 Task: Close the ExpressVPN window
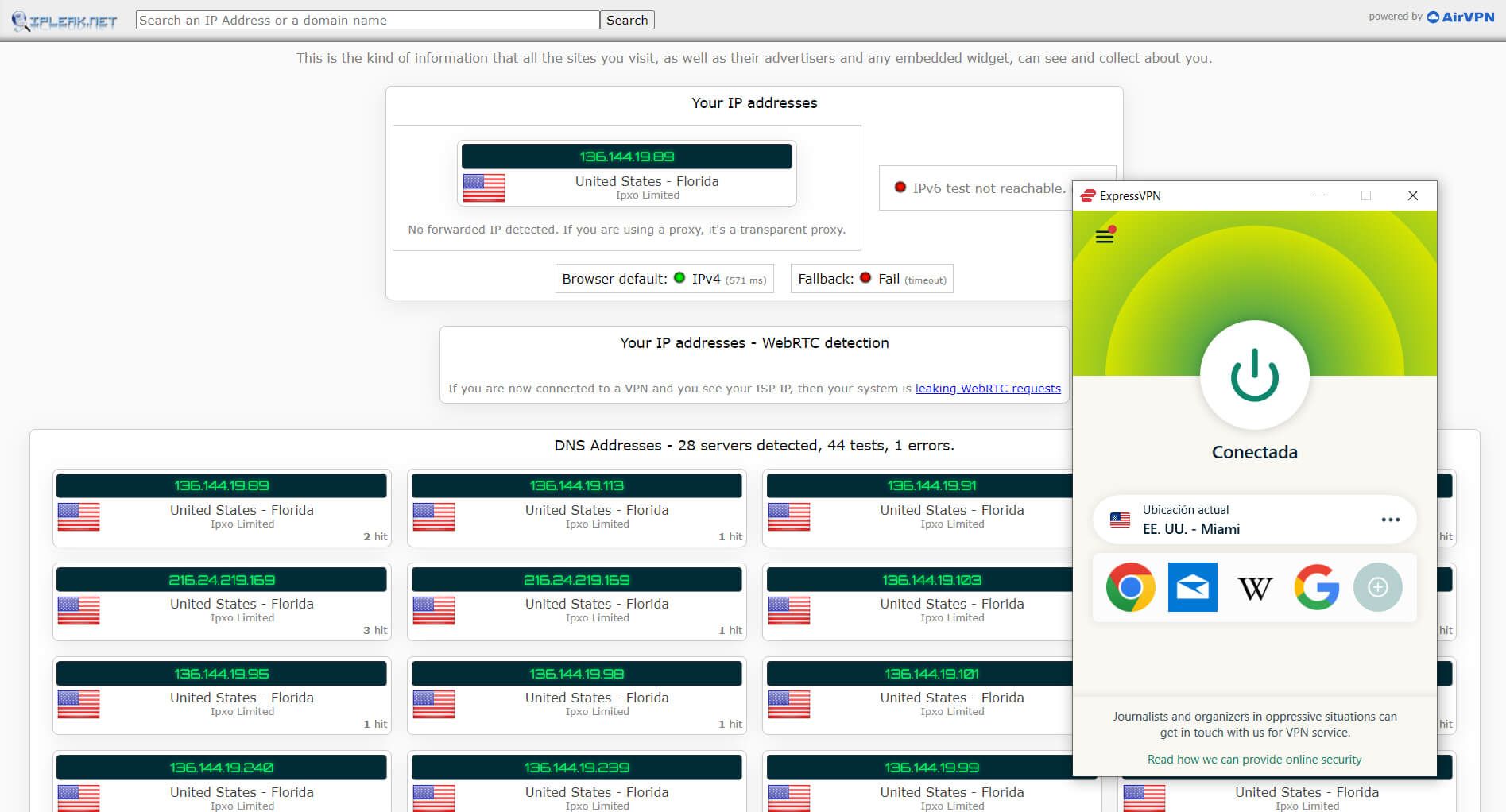1412,195
